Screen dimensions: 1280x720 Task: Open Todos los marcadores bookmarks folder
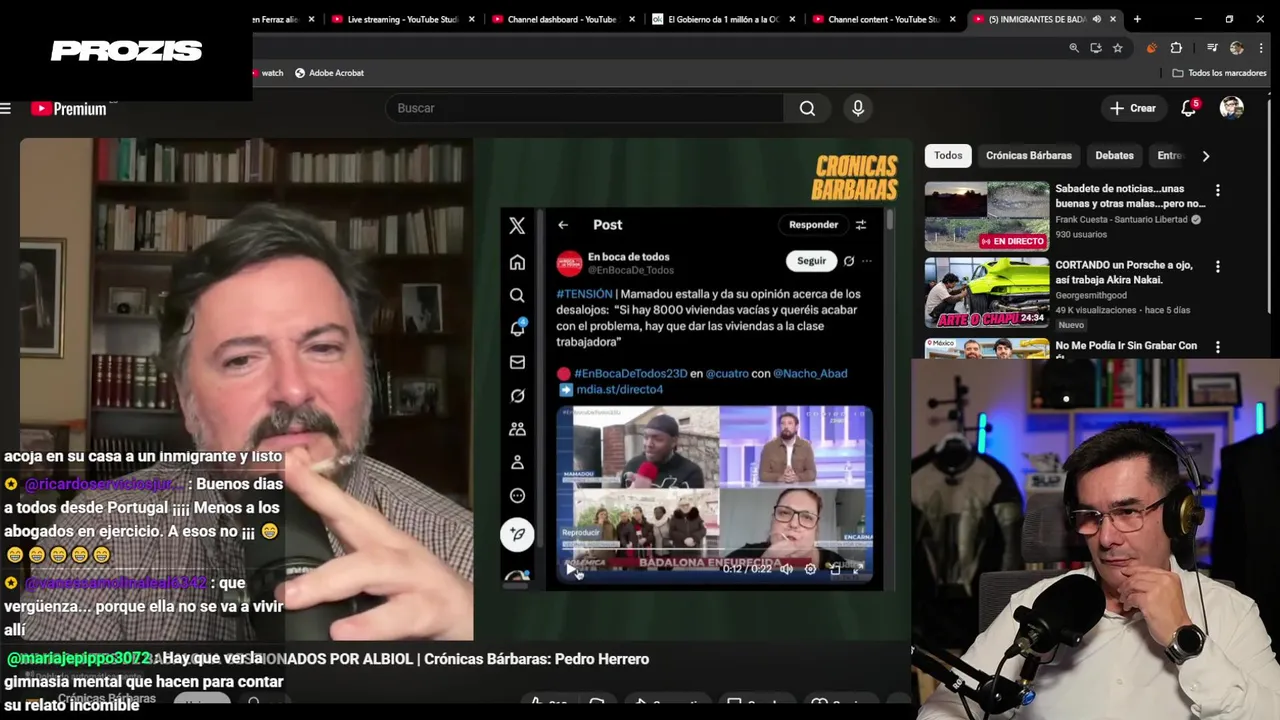pos(1219,73)
